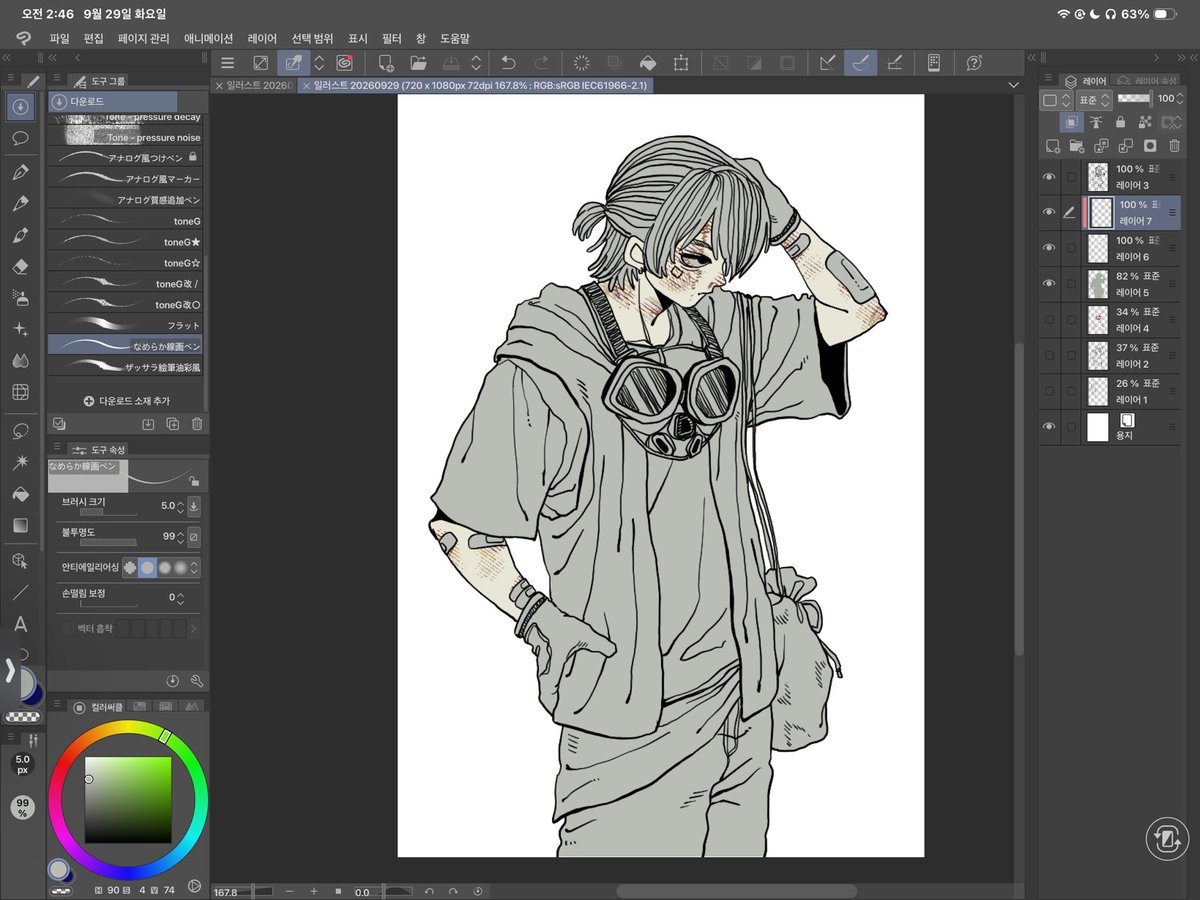The image size is (1200, 900).
Task: Expand the anti-aliasing options arrow
Action: [195, 567]
